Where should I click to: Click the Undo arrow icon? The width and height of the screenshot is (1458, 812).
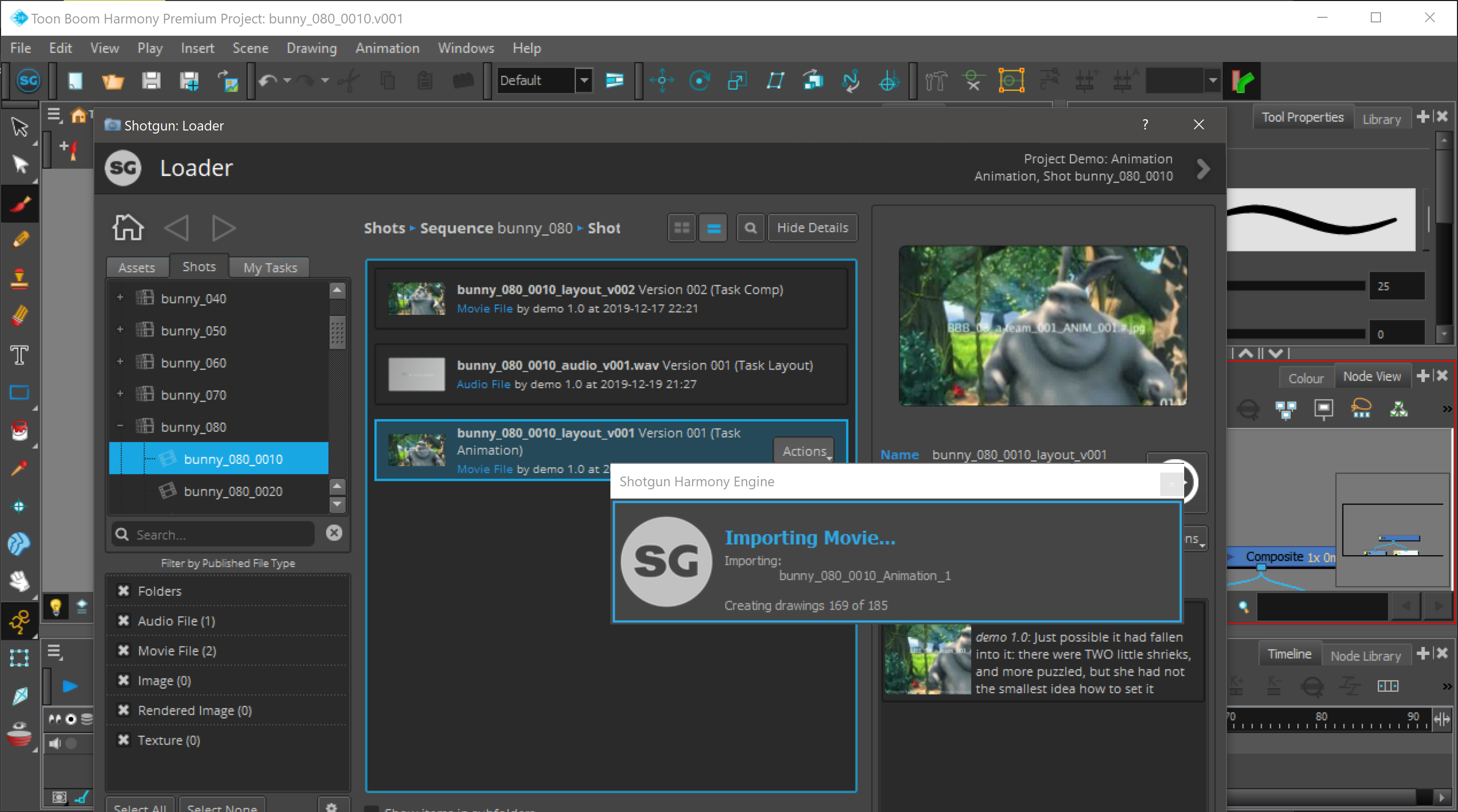[x=268, y=81]
